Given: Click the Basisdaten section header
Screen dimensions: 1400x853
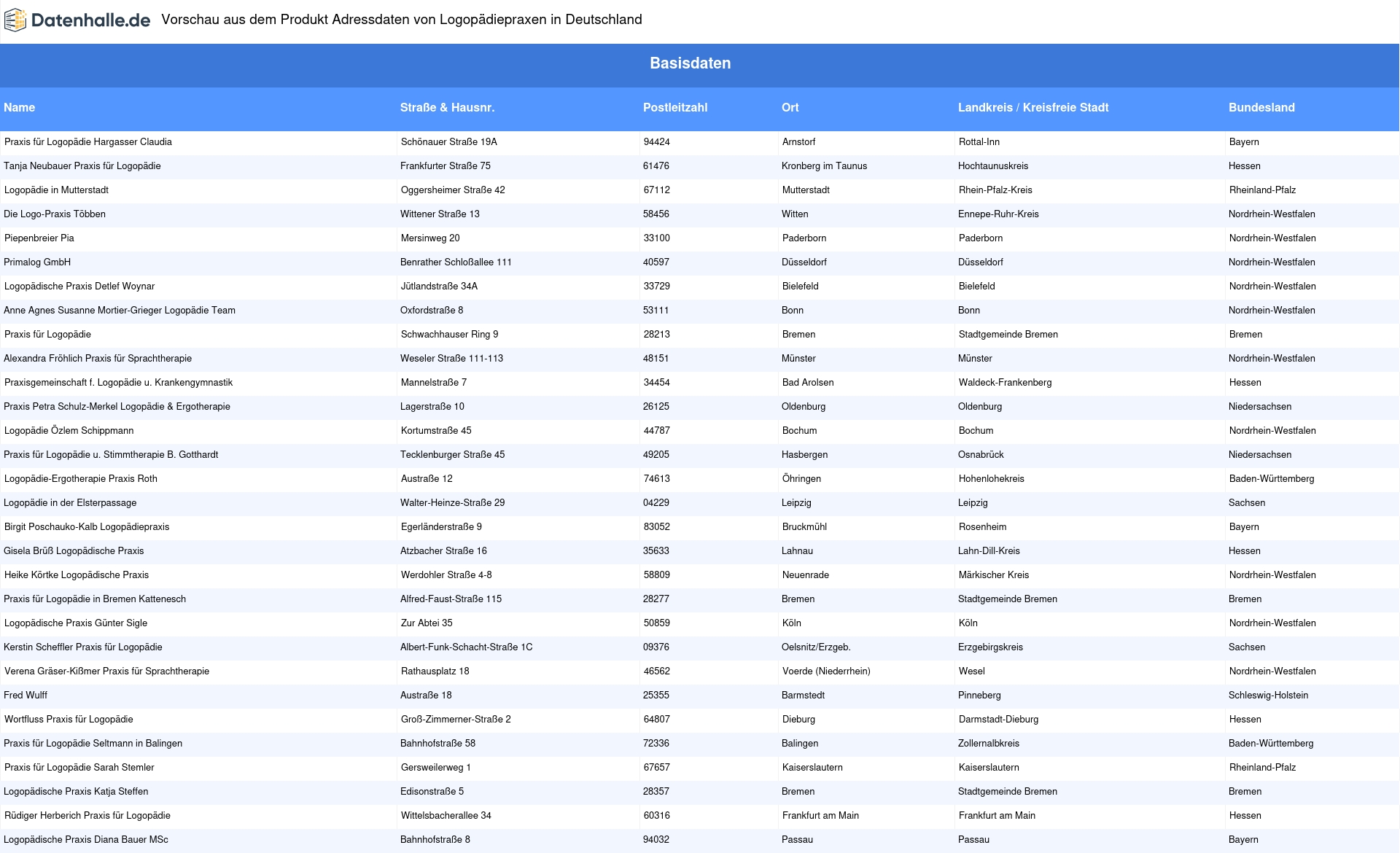Looking at the screenshot, I should tap(690, 63).
